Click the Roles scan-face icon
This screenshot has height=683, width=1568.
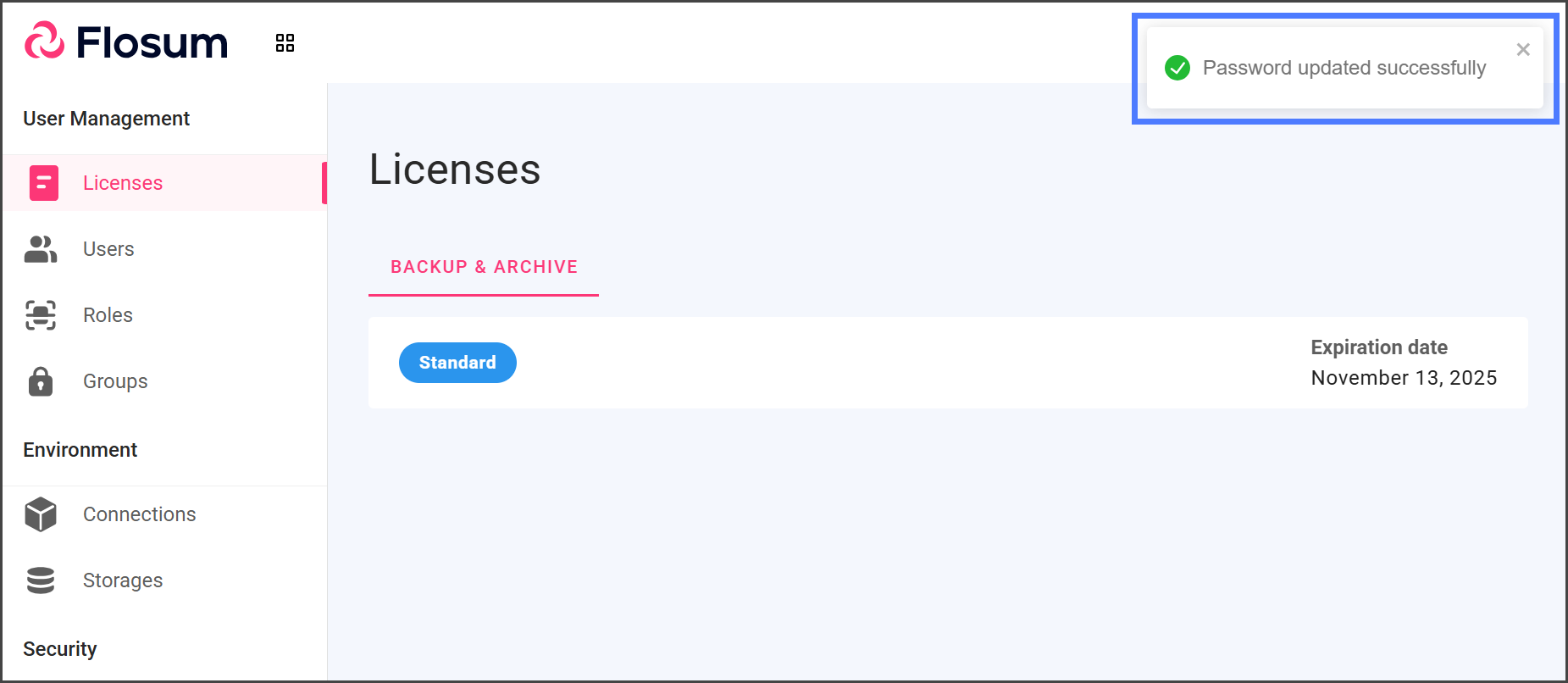point(41,315)
